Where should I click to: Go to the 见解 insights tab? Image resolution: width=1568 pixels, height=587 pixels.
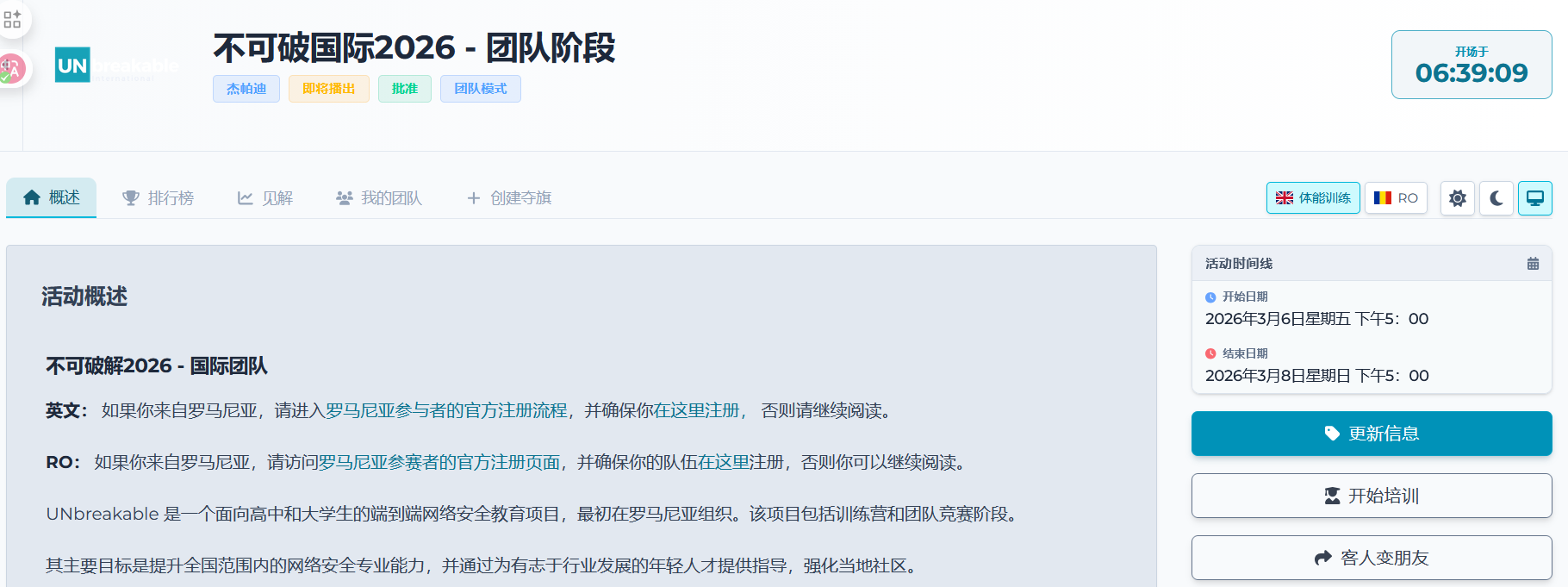[x=265, y=198]
